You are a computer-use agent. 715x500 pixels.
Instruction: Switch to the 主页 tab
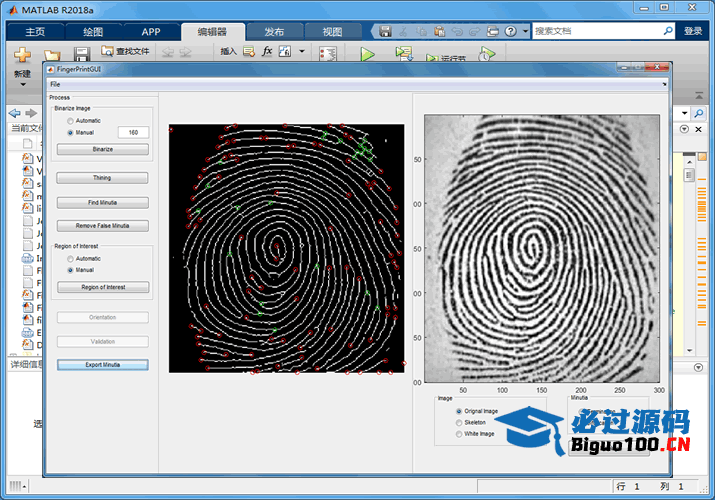pyautogui.click(x=35, y=31)
